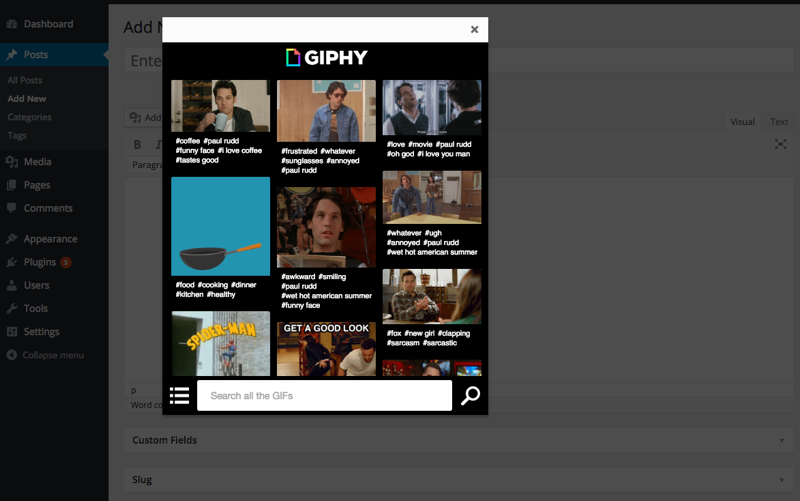
Task: Click the #coffee tag
Action: [188, 141]
